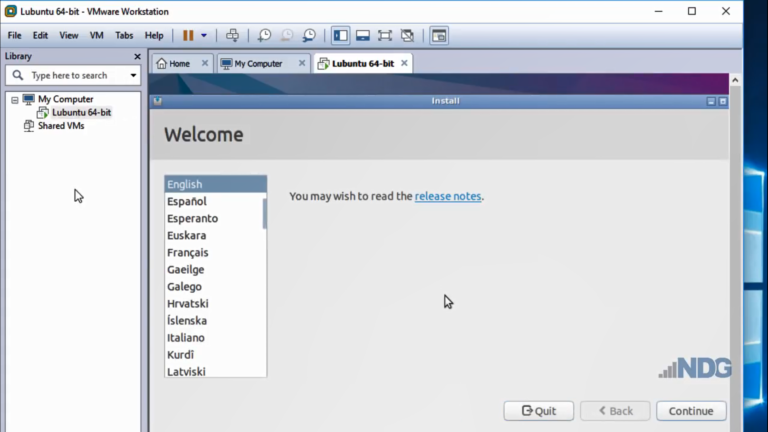
Task: Click the revert to snapshot icon
Action: click(x=287, y=35)
